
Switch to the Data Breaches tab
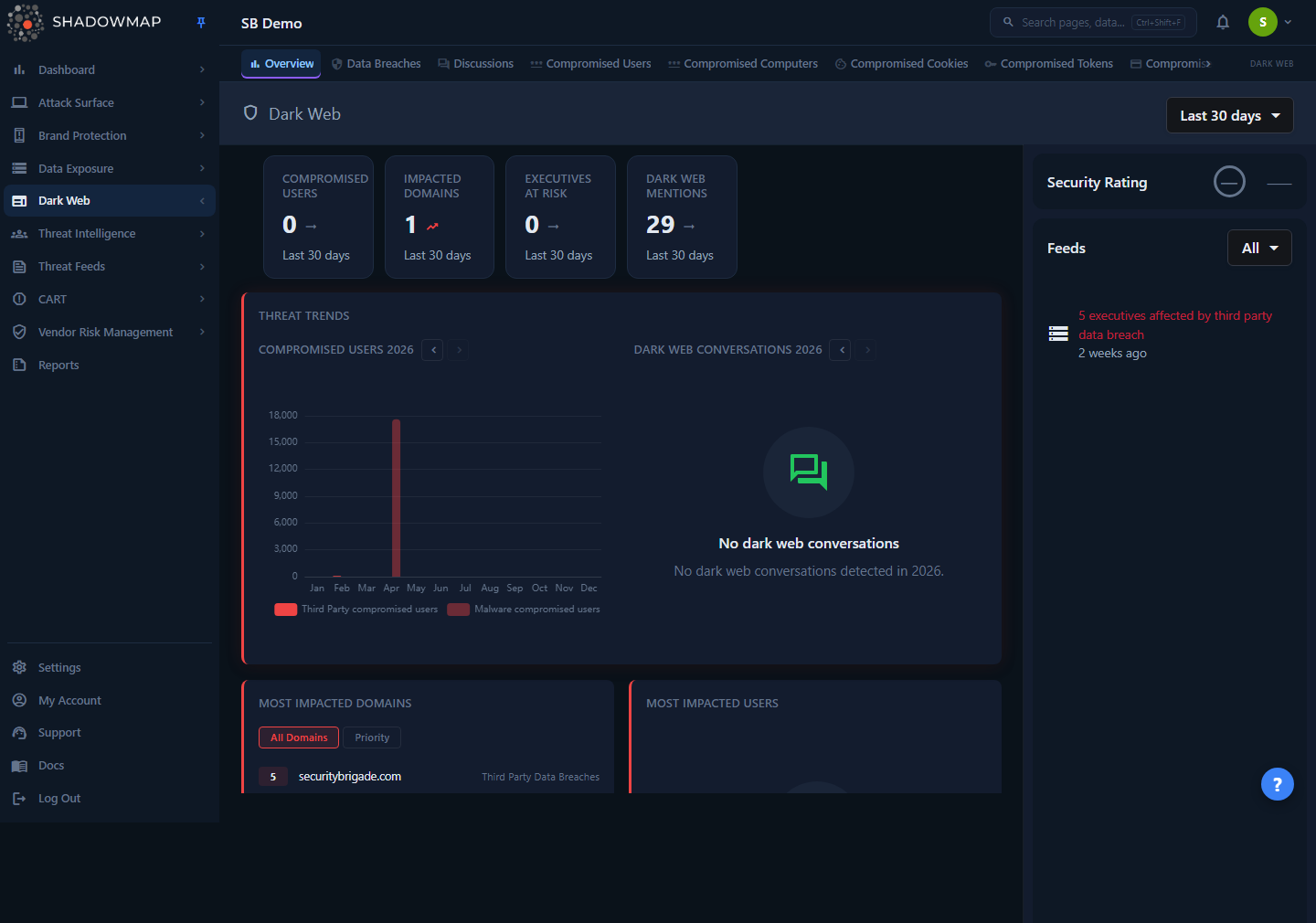pyautogui.click(x=376, y=64)
